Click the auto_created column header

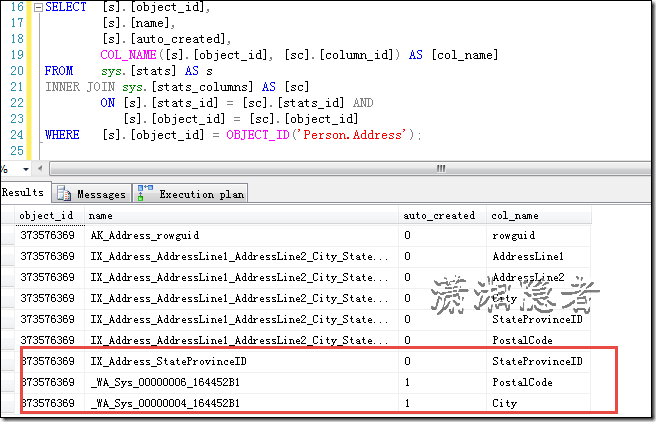[438, 215]
